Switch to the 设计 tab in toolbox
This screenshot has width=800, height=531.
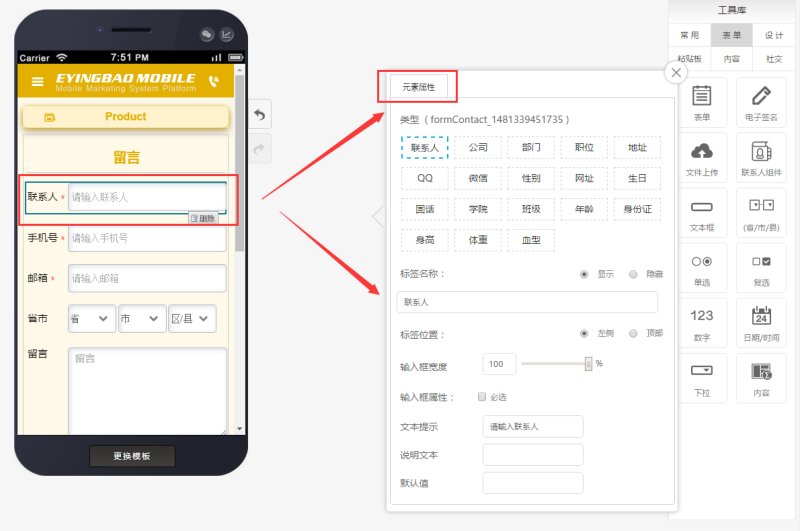774,35
